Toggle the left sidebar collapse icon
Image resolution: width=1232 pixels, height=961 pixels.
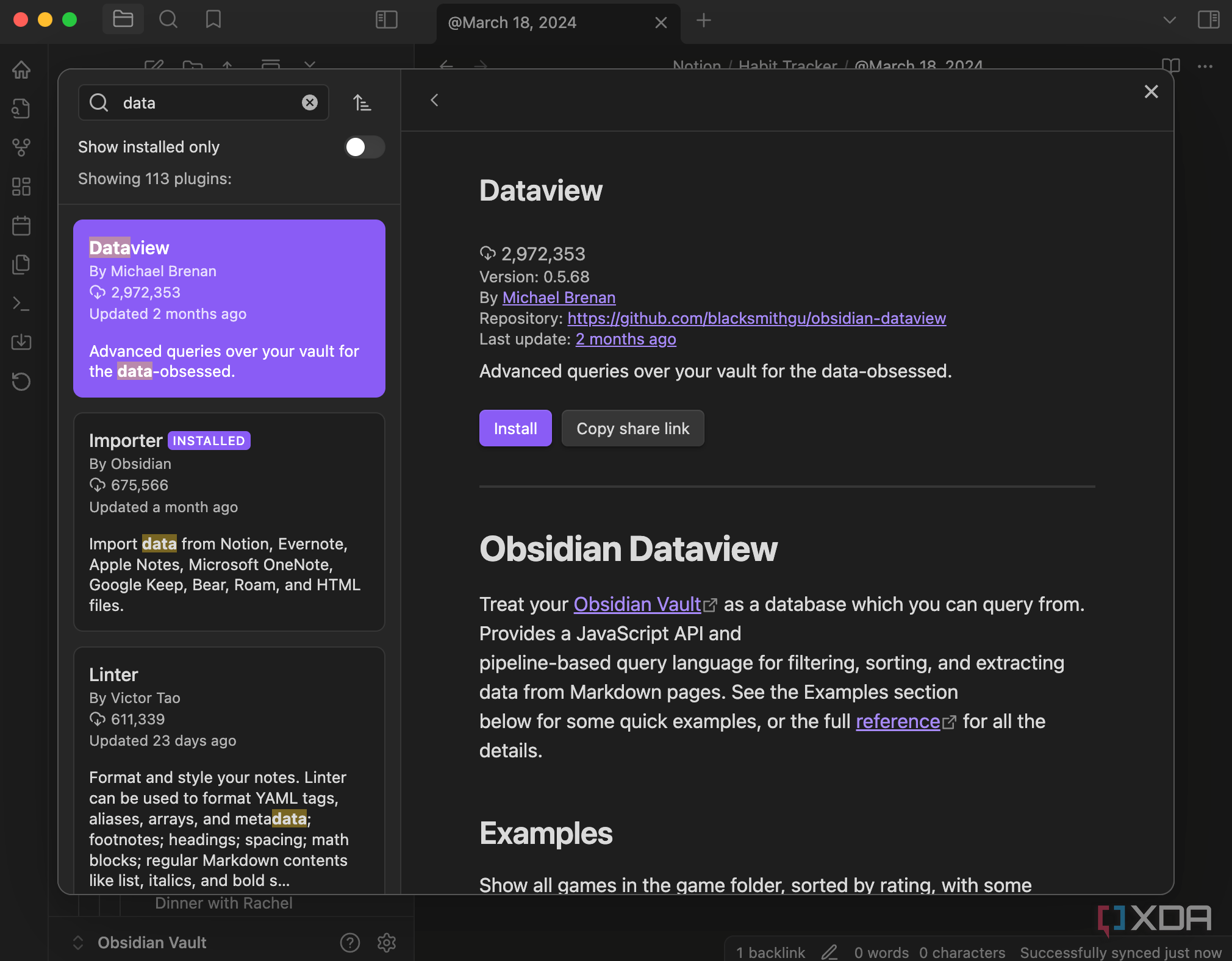click(386, 20)
